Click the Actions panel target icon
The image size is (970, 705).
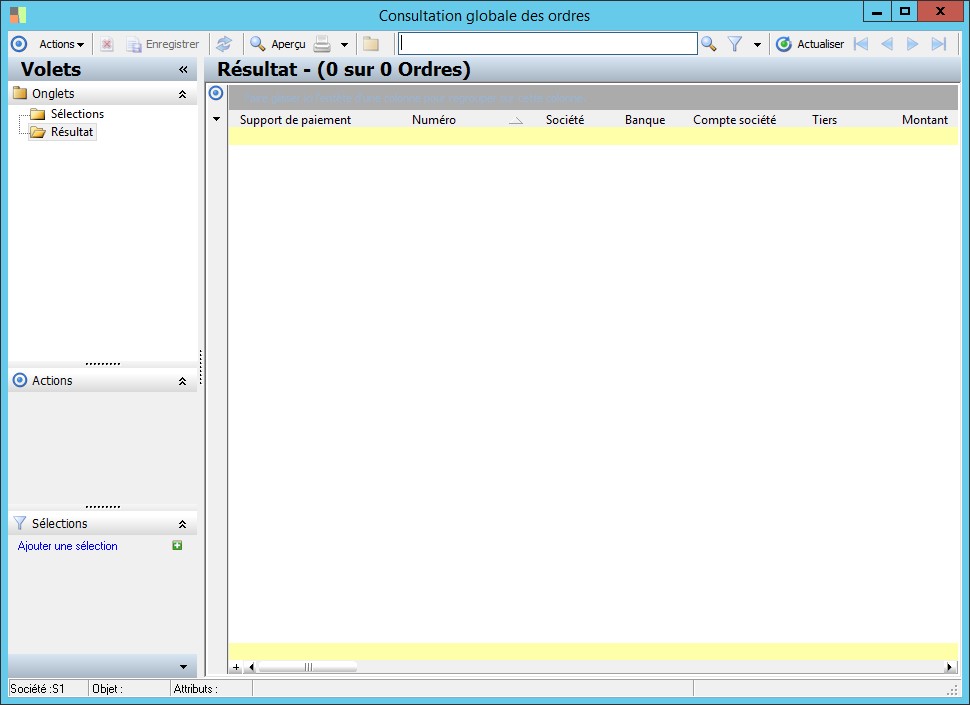coord(20,380)
